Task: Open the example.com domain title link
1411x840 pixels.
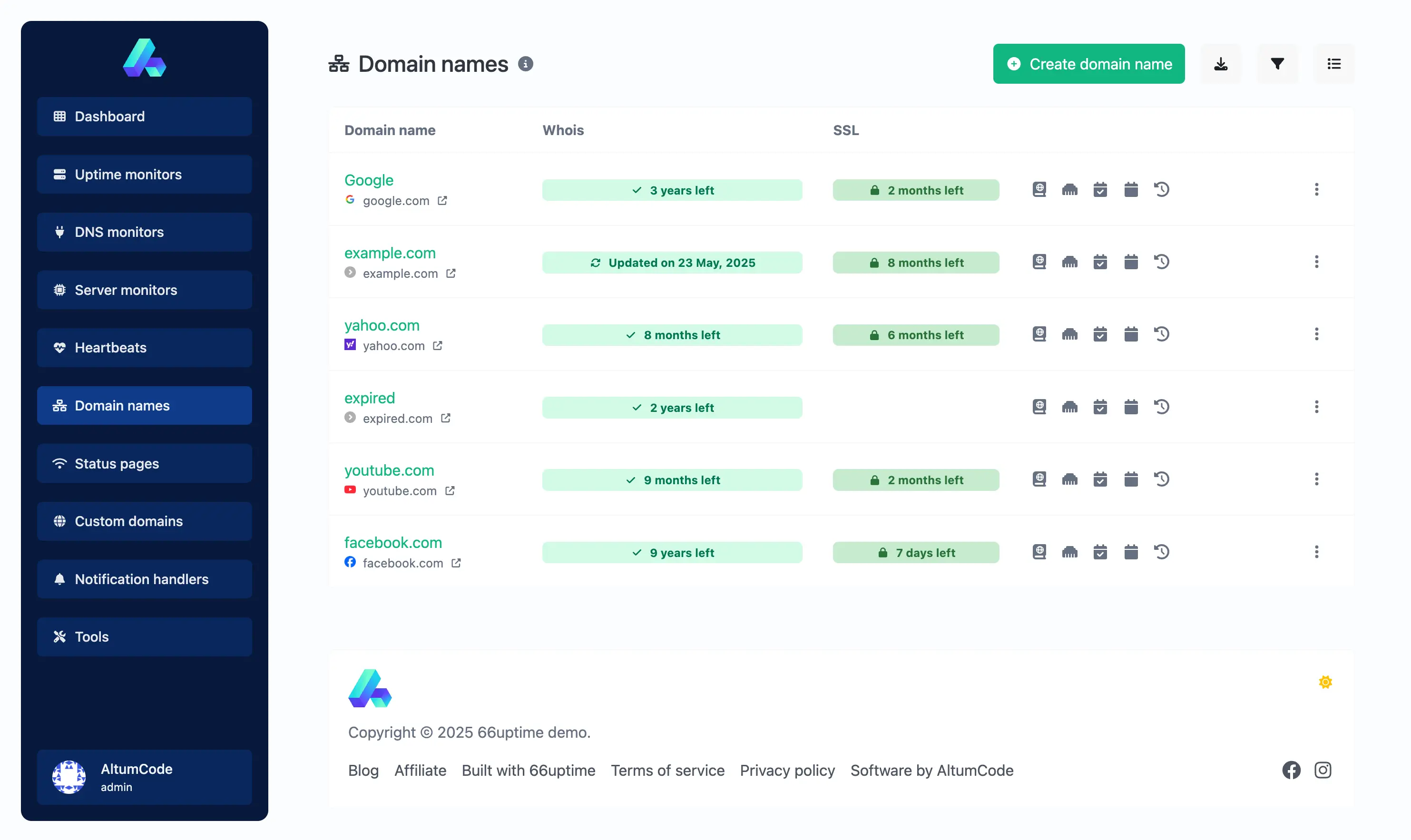Action: (x=390, y=253)
